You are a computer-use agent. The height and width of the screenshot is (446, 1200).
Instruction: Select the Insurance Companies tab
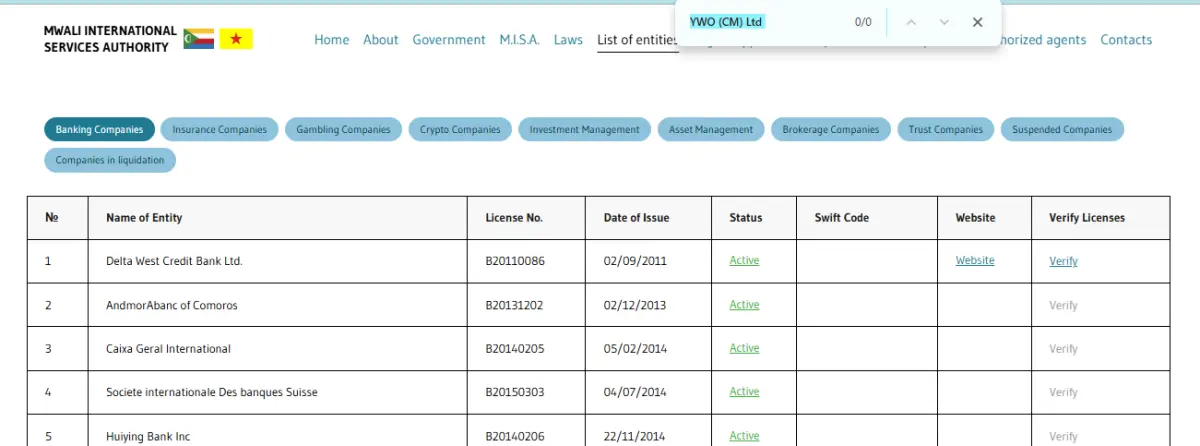click(220, 129)
